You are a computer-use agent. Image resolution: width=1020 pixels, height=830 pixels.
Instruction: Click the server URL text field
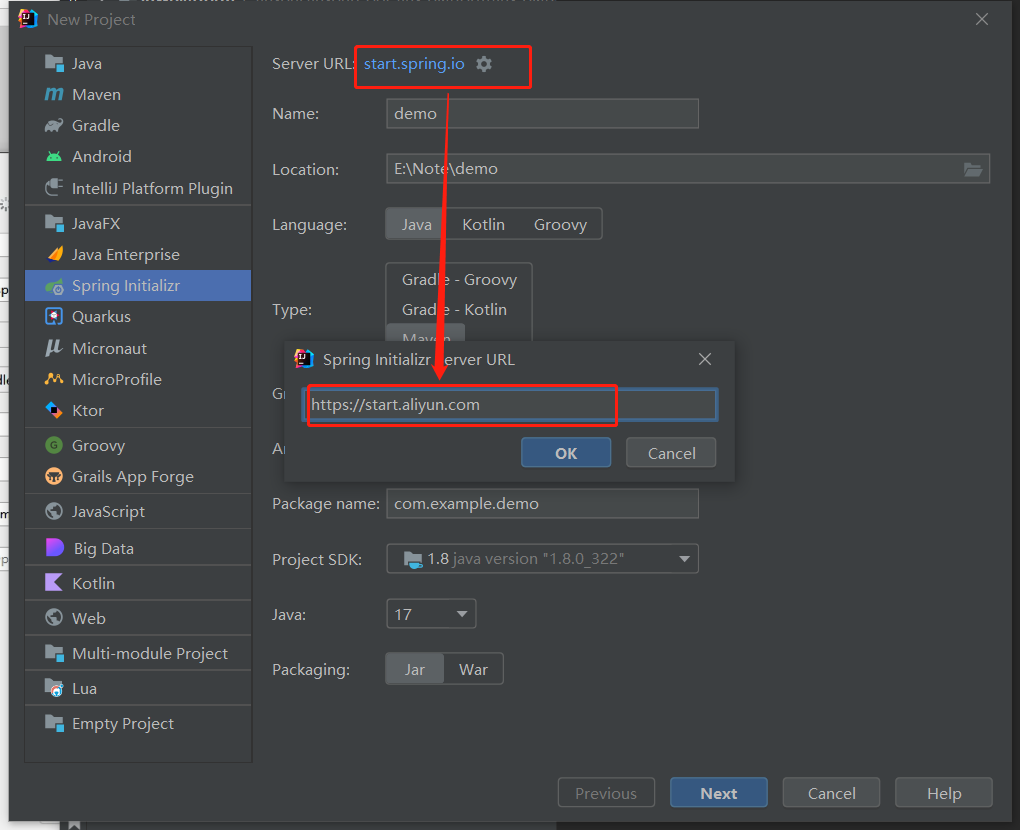point(510,405)
